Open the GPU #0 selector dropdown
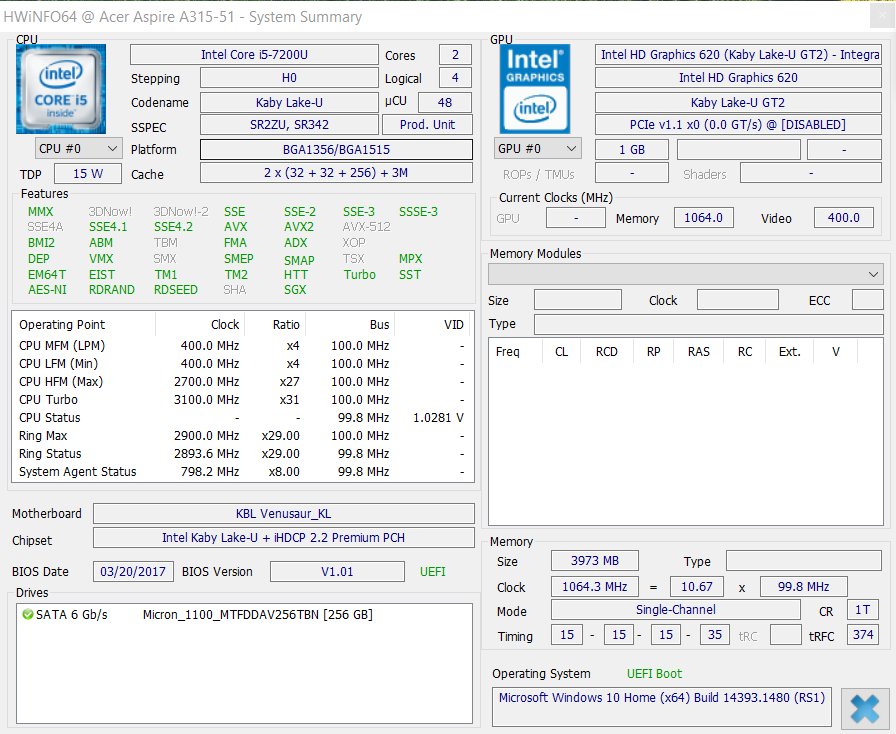This screenshot has width=896, height=734. click(x=538, y=148)
